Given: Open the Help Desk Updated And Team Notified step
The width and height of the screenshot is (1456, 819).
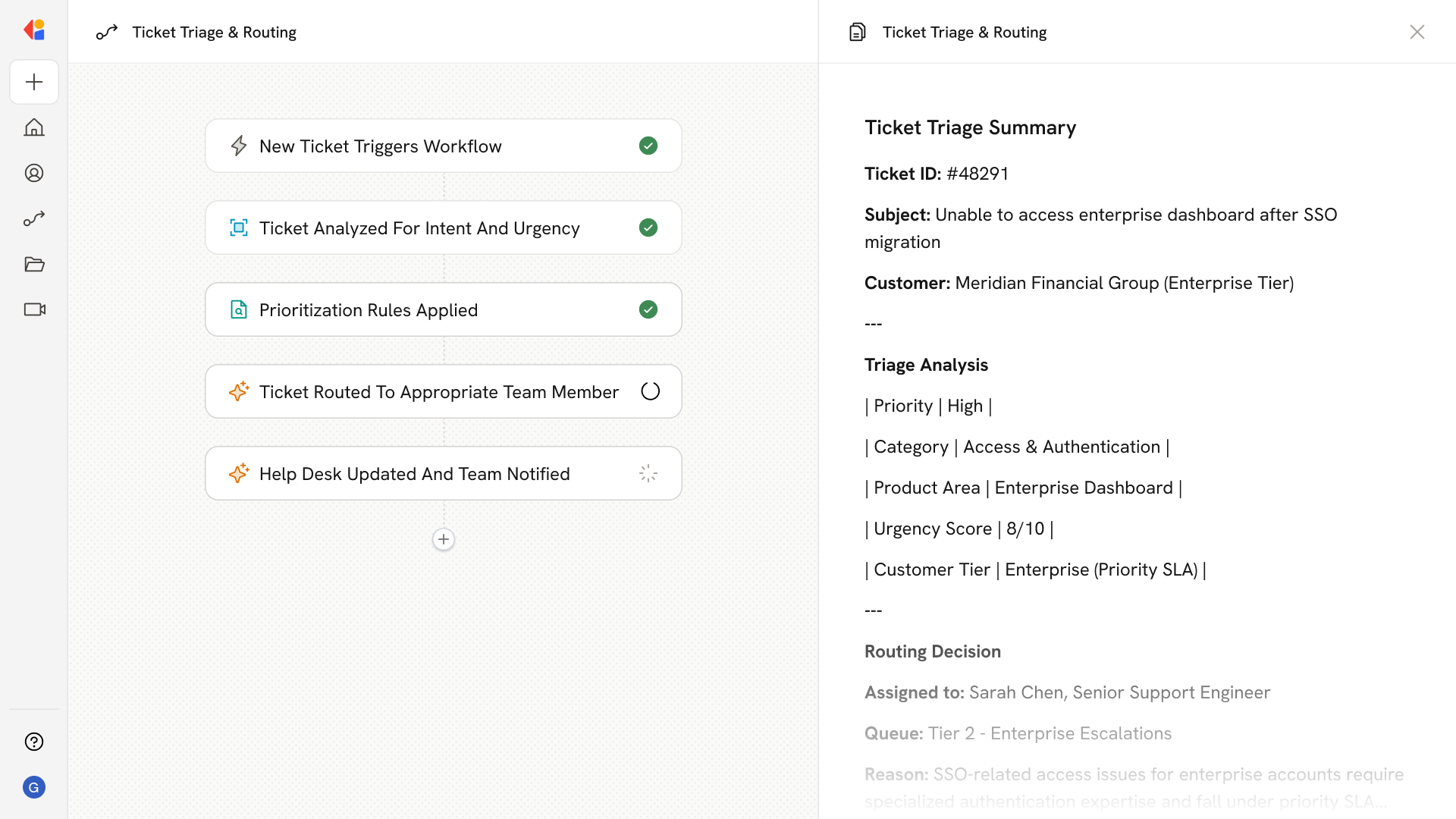Looking at the screenshot, I should pyautogui.click(x=443, y=473).
